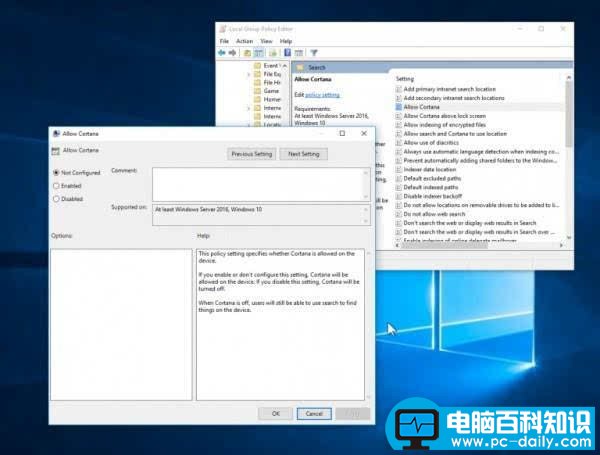Click the Help description text area
600x455 pixels.
[x=280, y=325]
